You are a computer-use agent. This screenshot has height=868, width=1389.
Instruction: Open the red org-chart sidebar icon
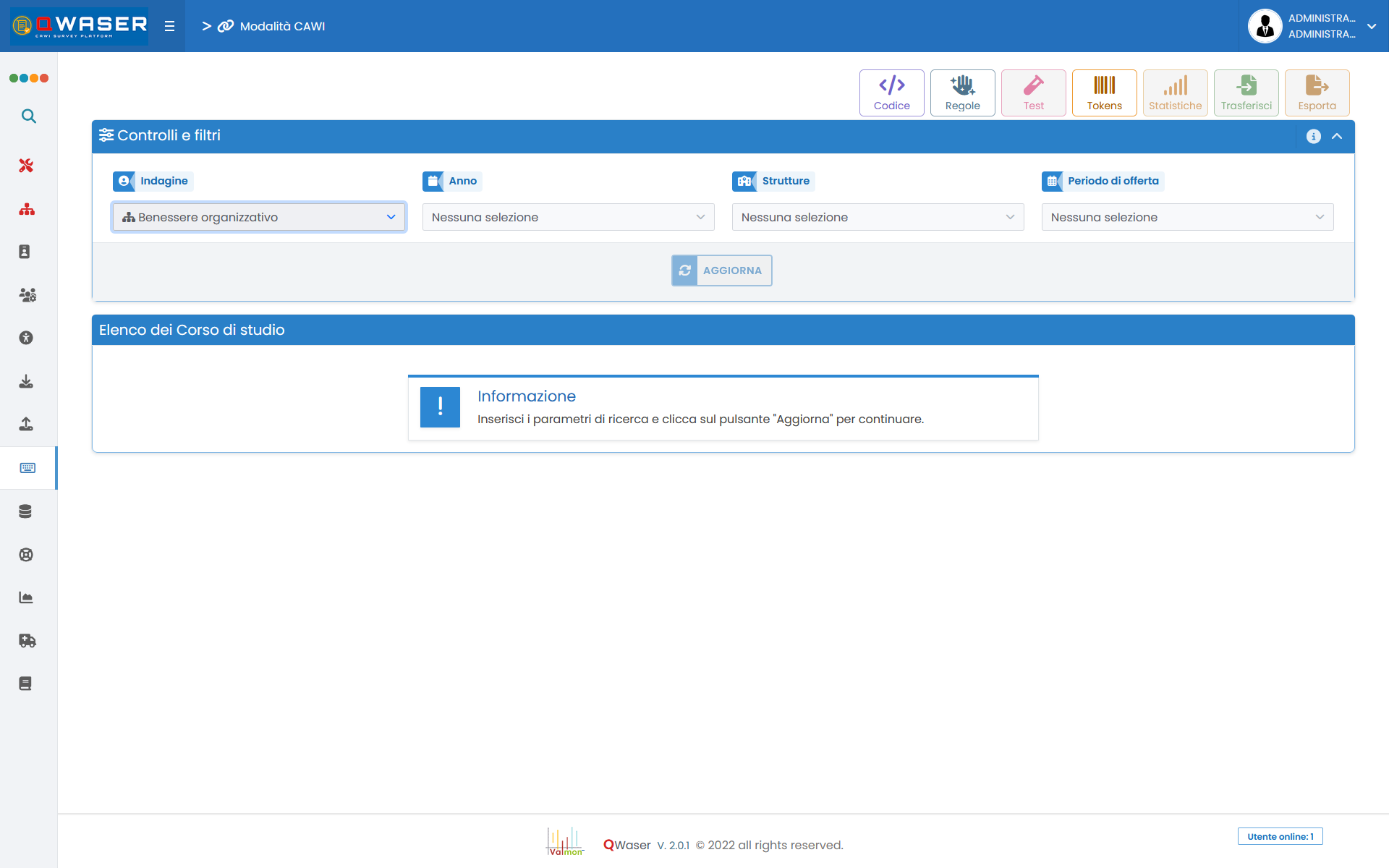(x=27, y=209)
